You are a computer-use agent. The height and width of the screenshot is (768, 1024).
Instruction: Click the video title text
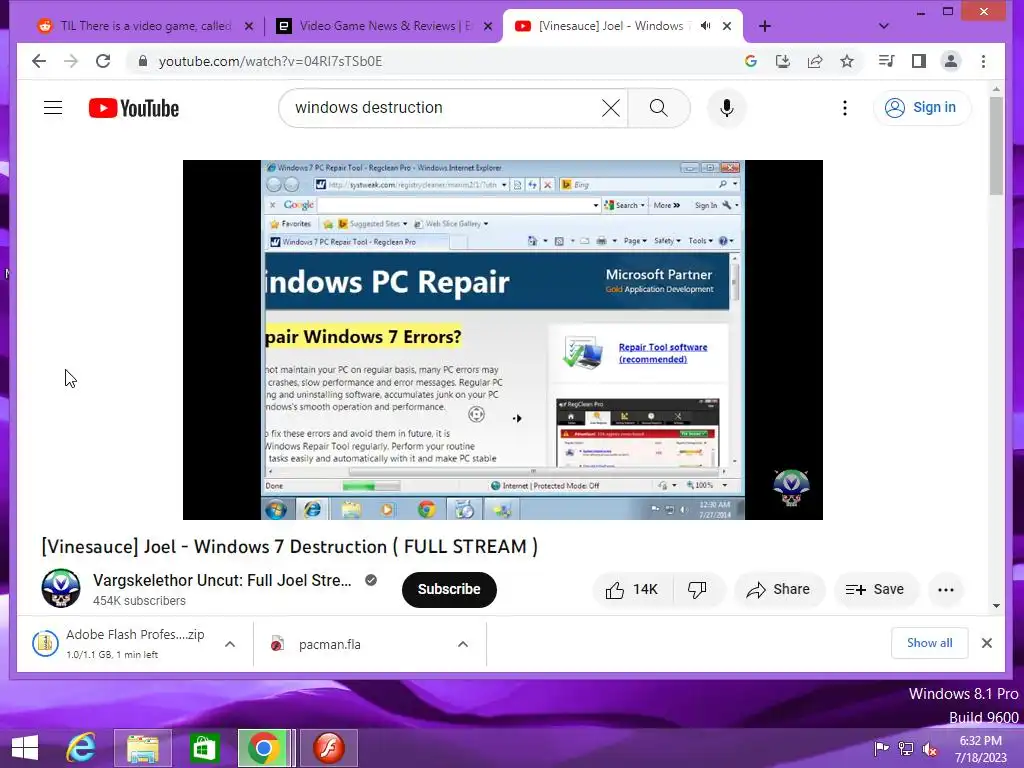pos(289,547)
